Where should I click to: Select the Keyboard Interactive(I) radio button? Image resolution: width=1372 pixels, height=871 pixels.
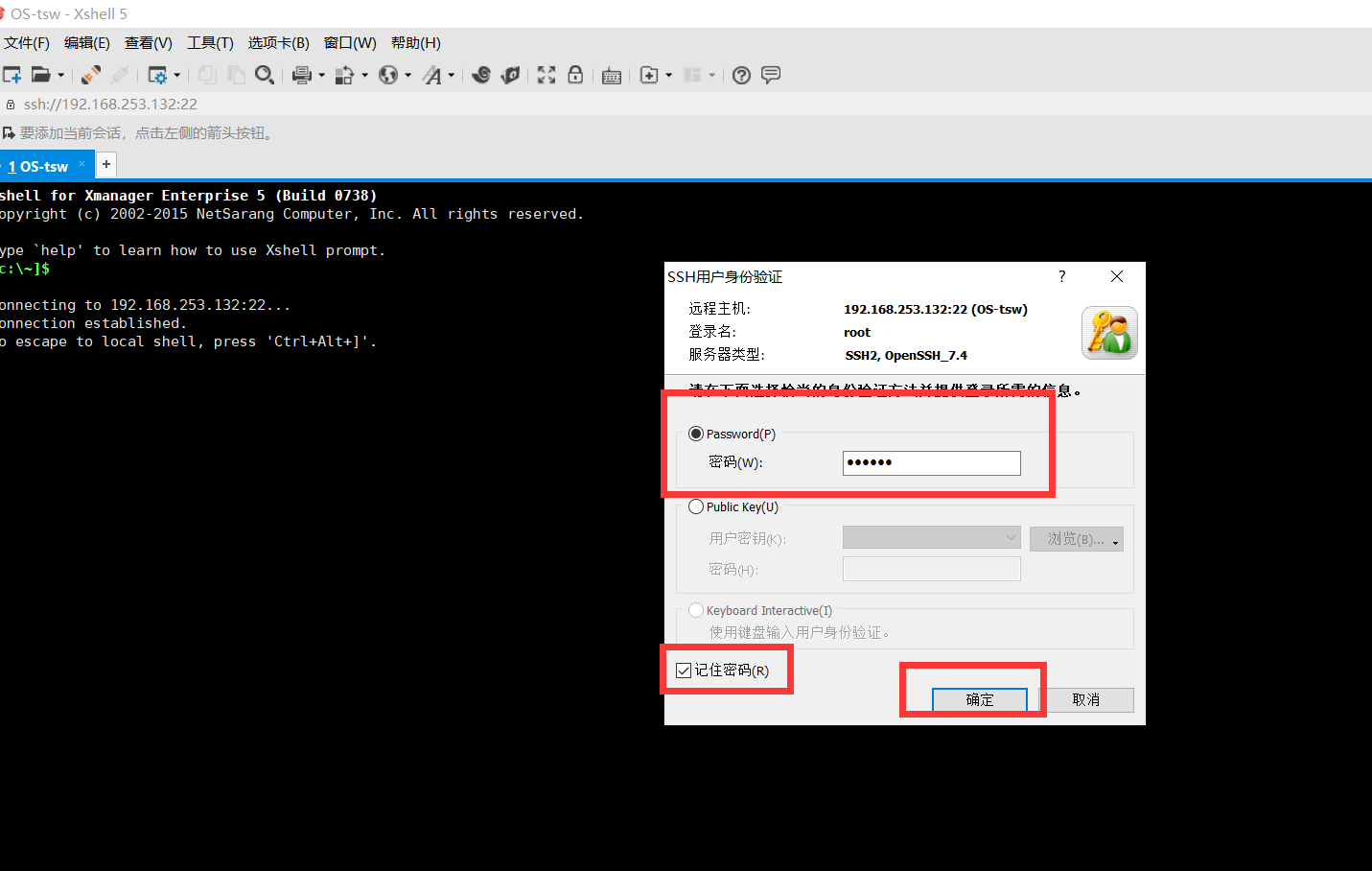click(696, 610)
